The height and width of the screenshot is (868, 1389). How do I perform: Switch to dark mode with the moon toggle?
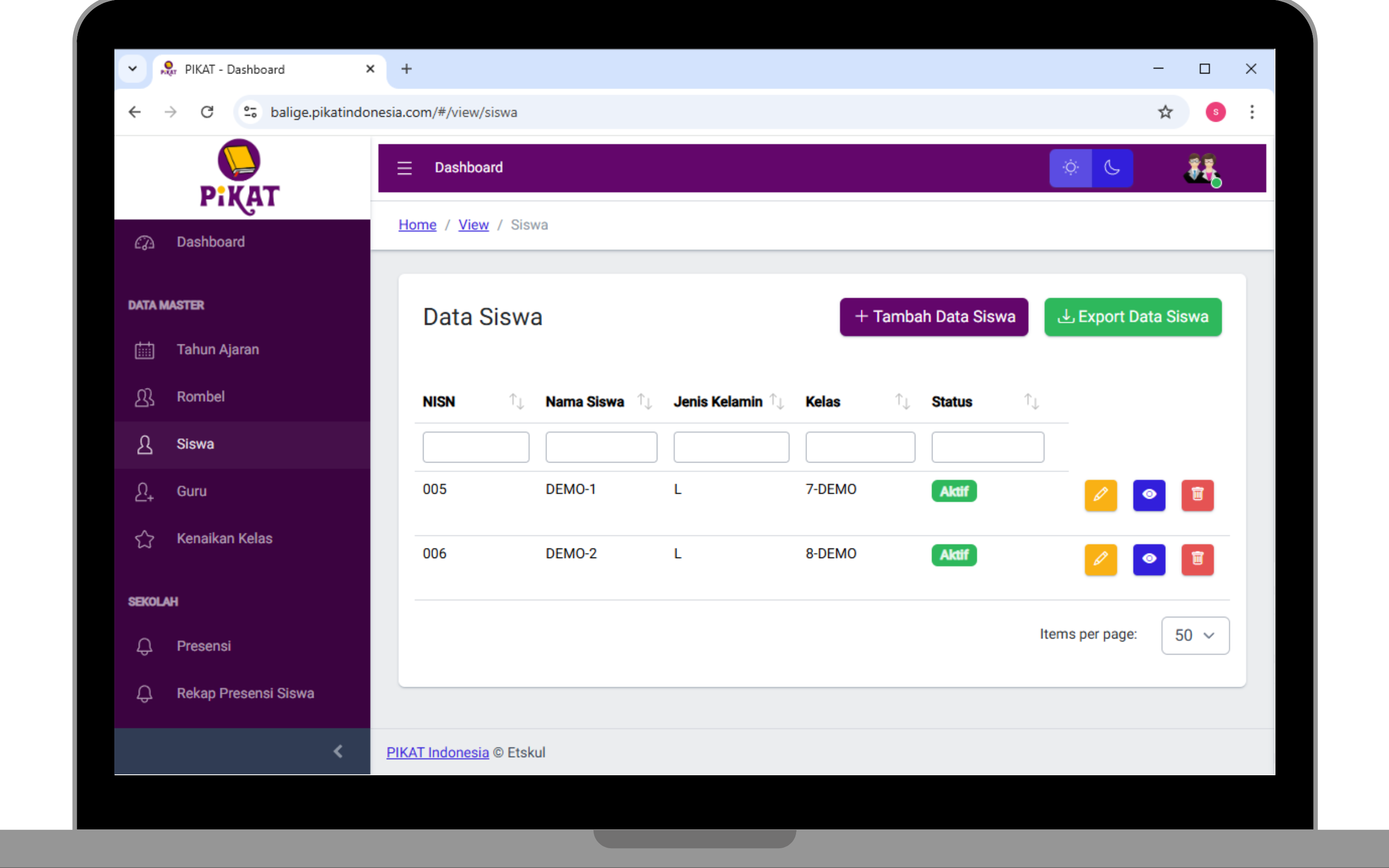point(1112,168)
